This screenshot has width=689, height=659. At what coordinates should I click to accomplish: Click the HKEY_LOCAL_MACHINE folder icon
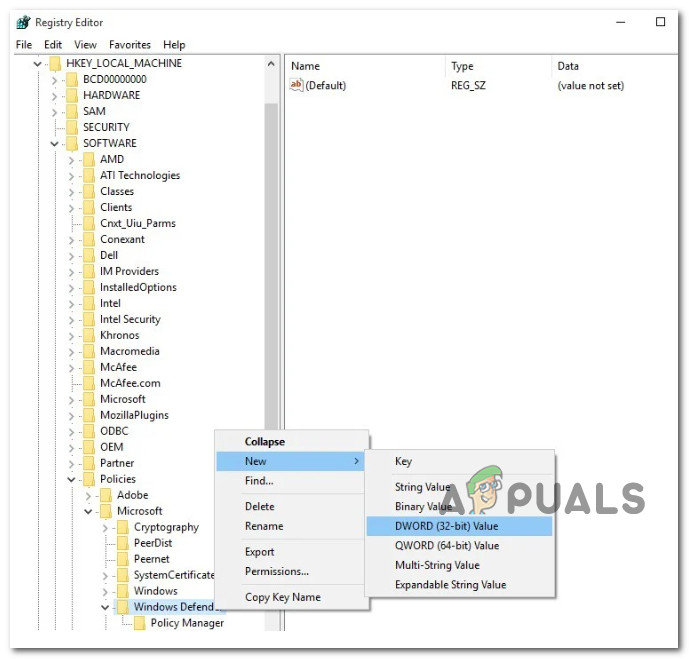[56, 63]
